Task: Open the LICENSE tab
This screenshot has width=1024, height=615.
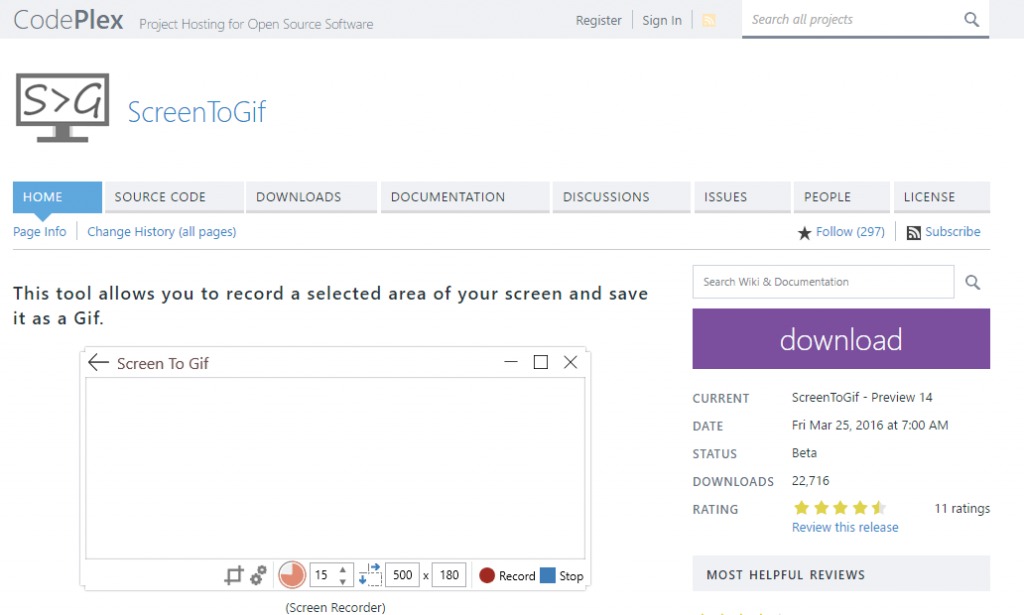Action: tap(942, 197)
